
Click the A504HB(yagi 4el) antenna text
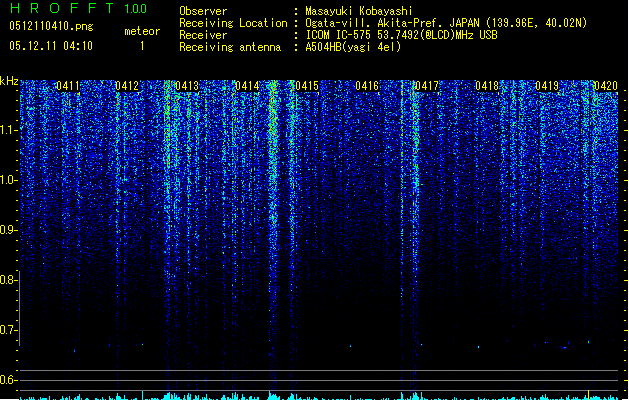click(353, 47)
